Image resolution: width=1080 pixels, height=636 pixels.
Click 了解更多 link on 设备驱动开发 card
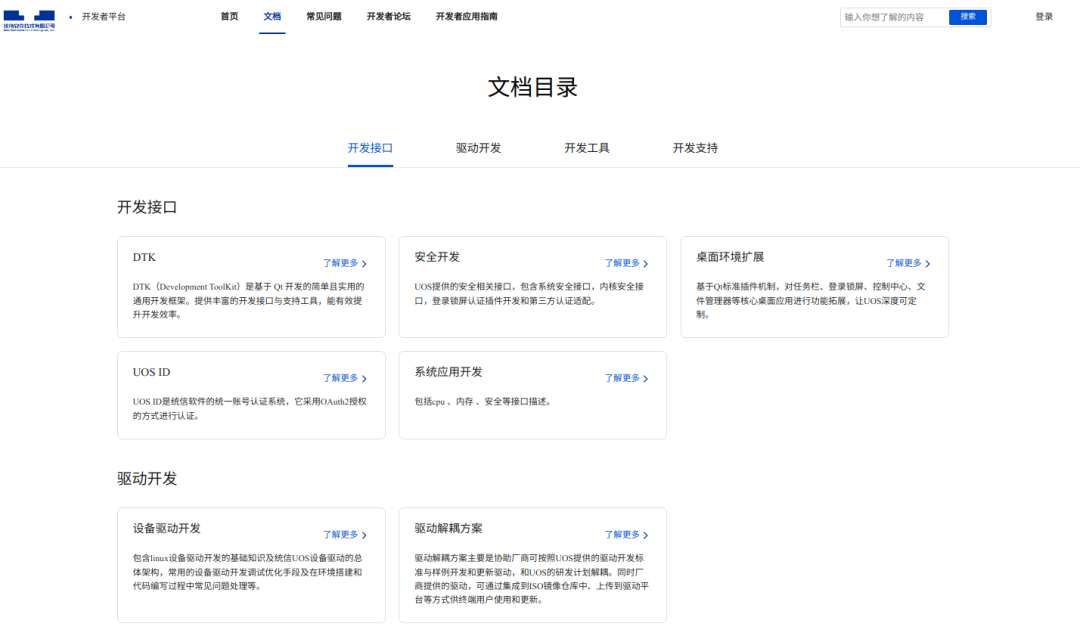345,535
